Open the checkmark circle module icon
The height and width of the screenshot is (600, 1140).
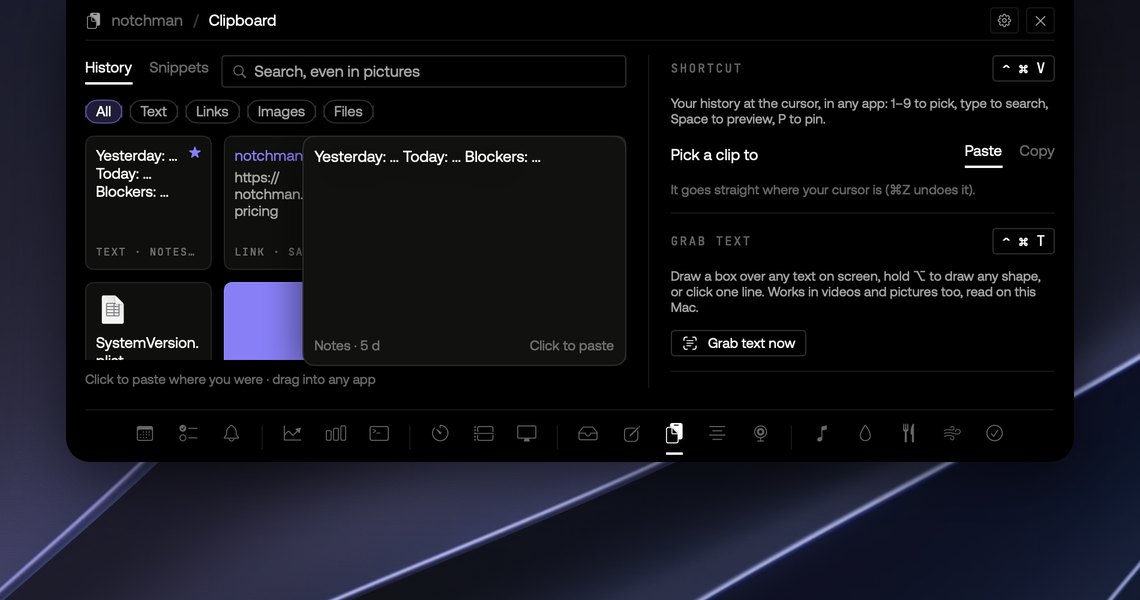click(995, 433)
